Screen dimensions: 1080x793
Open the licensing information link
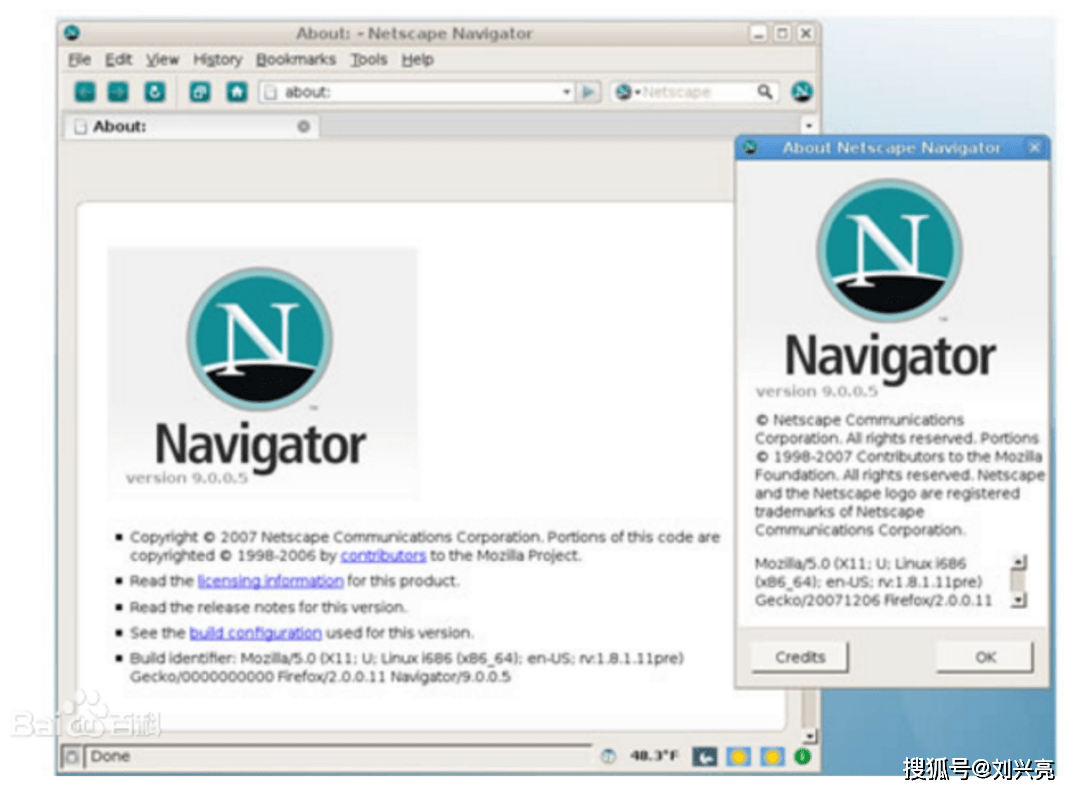270,581
